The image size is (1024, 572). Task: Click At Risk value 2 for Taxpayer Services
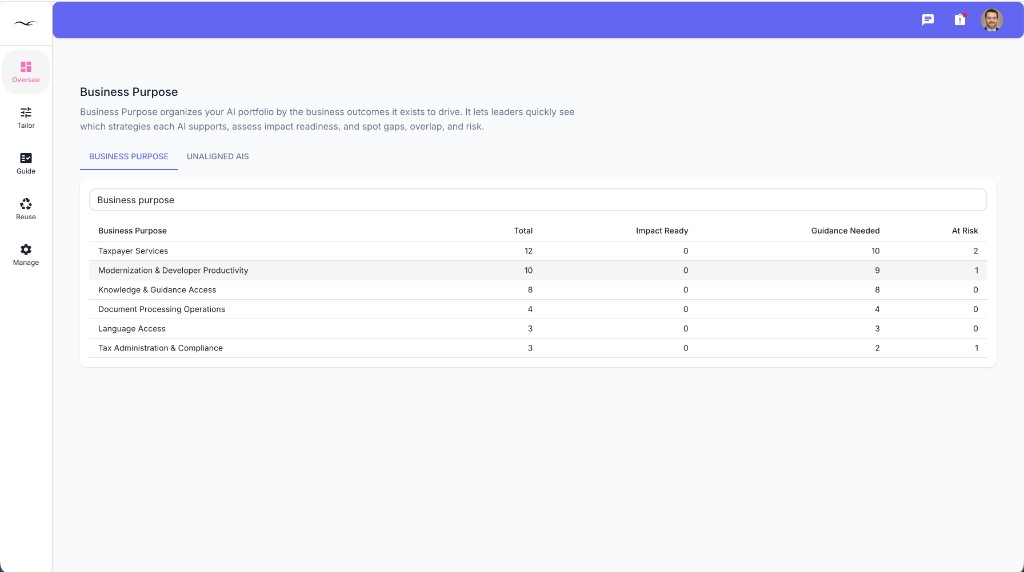pos(976,251)
